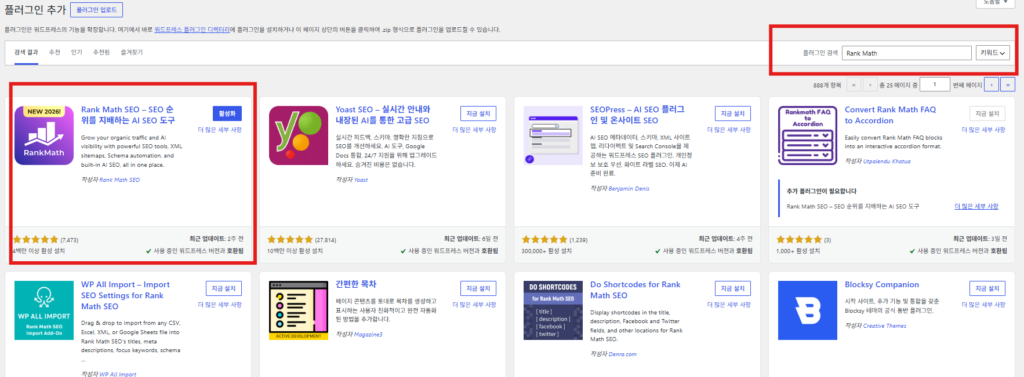Open Rank Math SEO plugin title link

pos(128,116)
